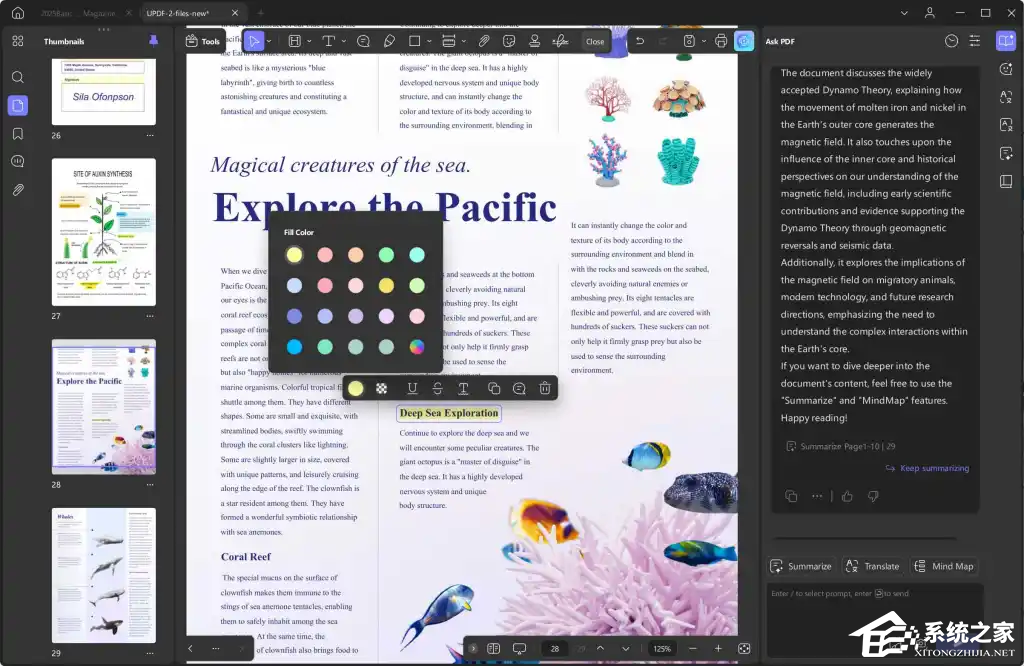Expand the rectangle shape tool dropdown
The height and width of the screenshot is (666, 1024).
429,41
